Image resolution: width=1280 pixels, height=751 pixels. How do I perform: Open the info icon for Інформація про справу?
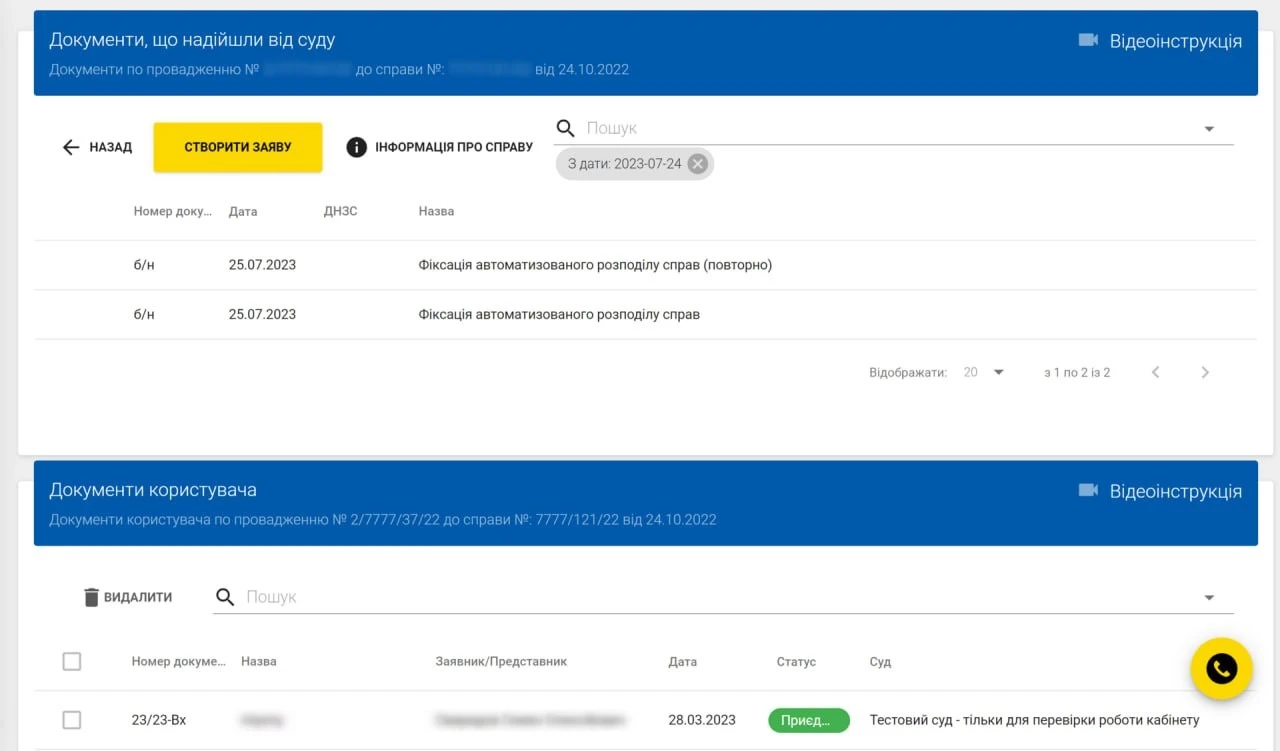356,147
